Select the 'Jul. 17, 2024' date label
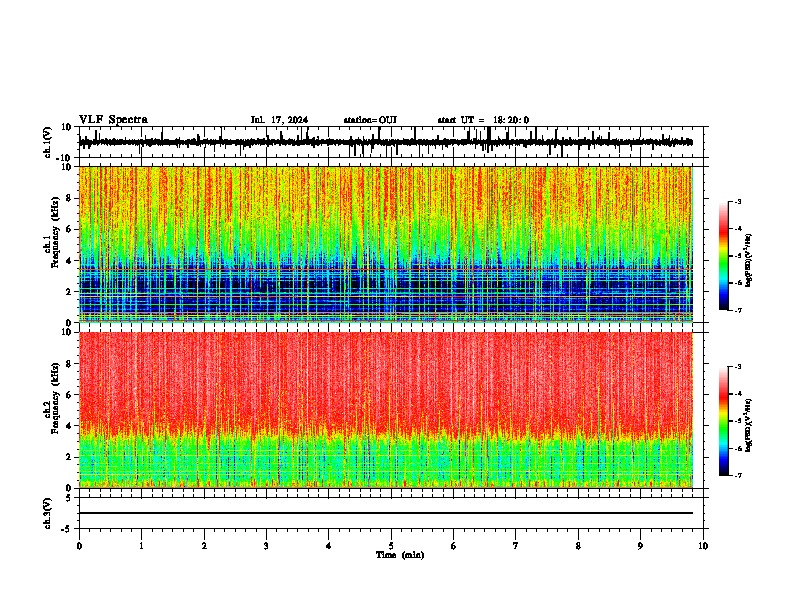 point(279,120)
